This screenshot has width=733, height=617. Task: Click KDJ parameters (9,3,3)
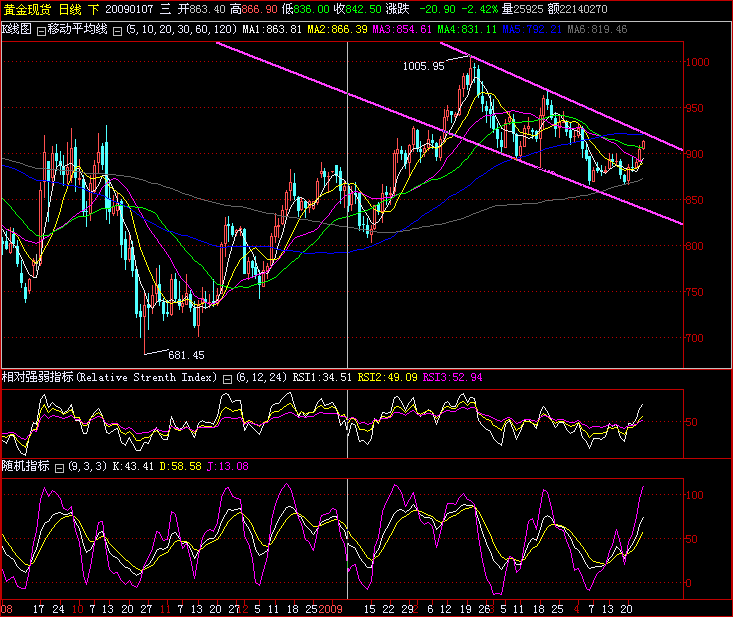87,466
